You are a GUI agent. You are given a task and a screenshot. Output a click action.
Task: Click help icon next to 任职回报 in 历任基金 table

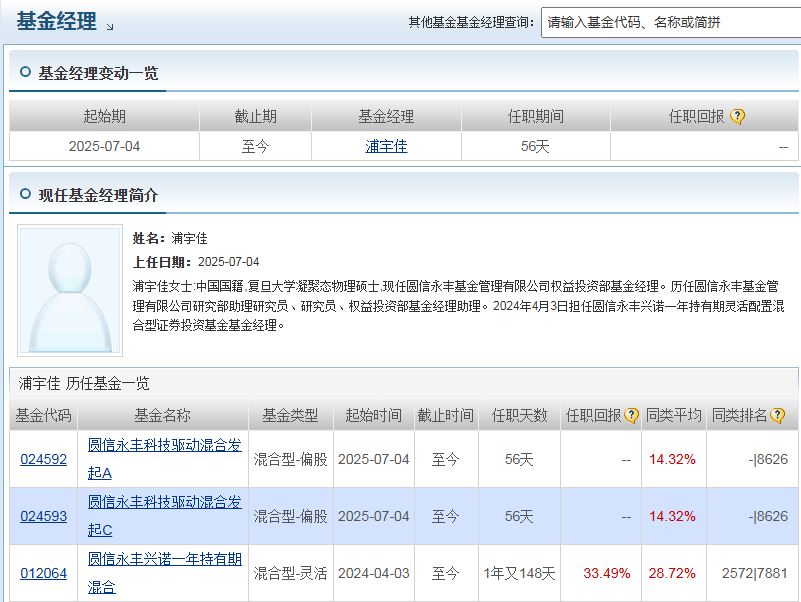tap(631, 415)
